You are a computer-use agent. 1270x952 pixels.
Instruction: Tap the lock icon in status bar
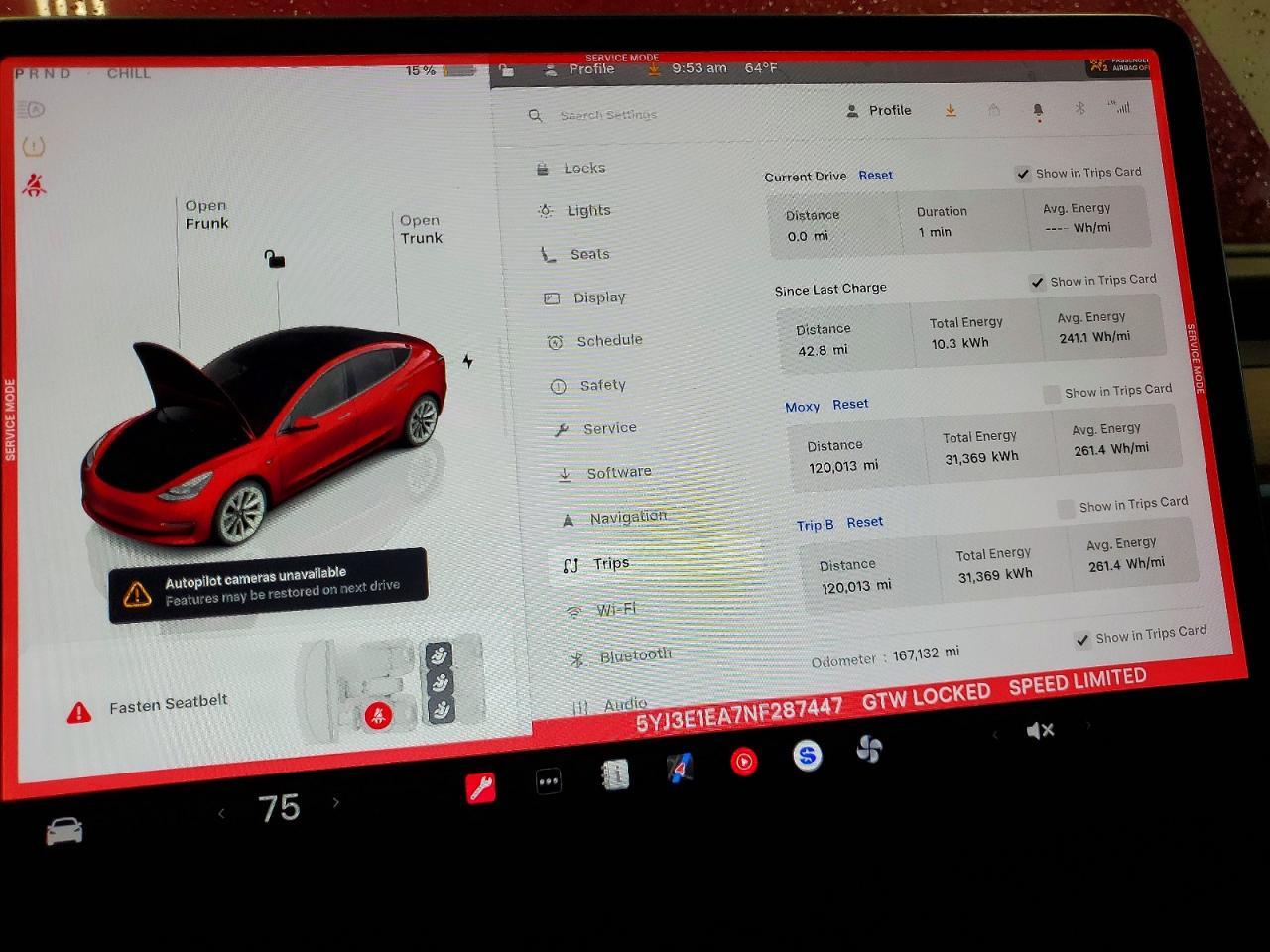click(507, 71)
